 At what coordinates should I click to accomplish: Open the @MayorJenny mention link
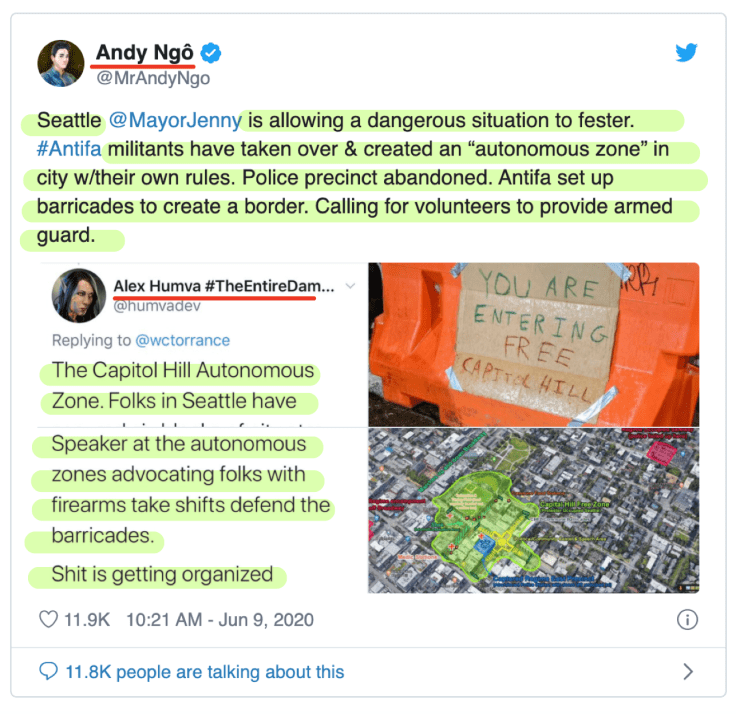tap(175, 120)
